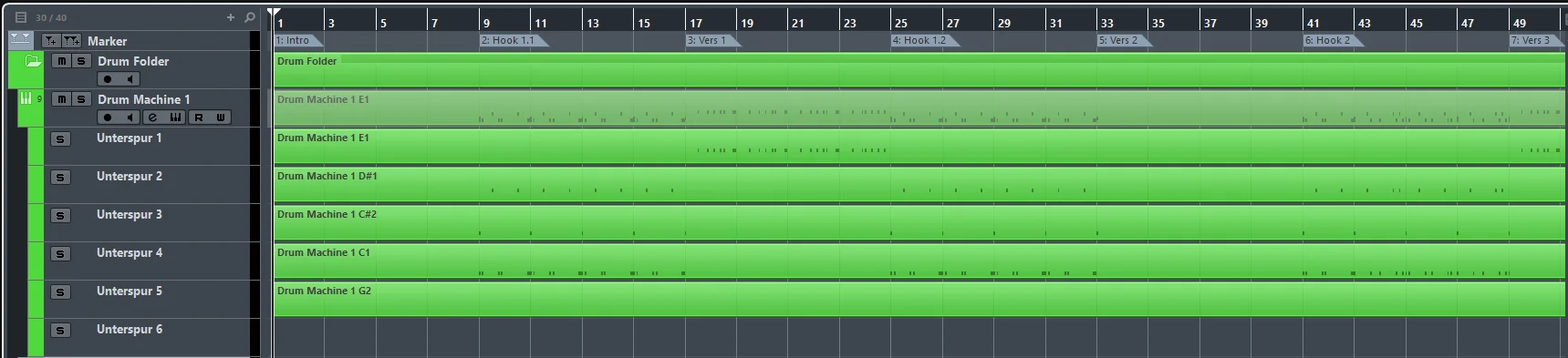Click the add track plus icon
This screenshot has width=1568, height=358.
point(231,17)
